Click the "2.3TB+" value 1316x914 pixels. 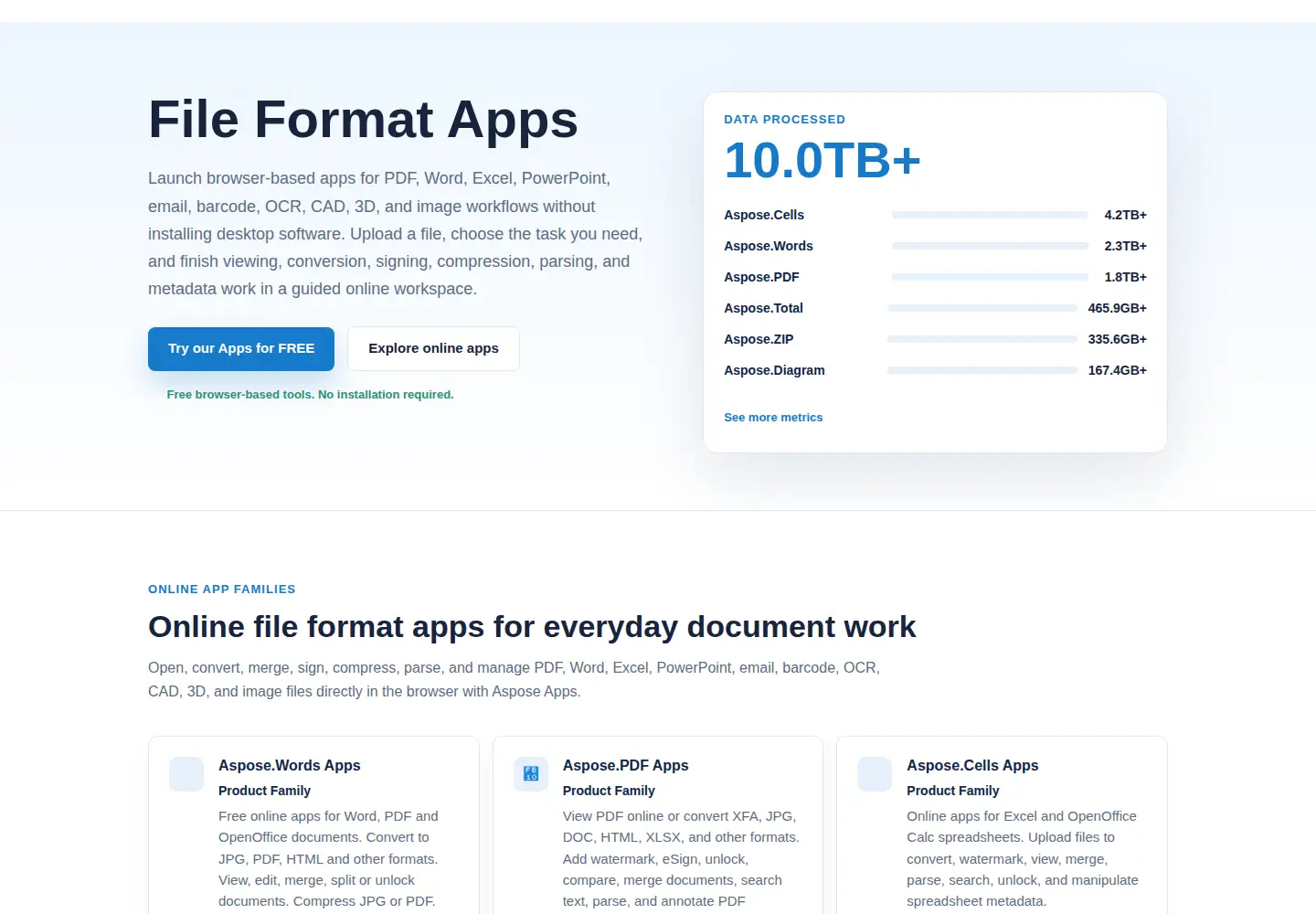coord(1125,247)
